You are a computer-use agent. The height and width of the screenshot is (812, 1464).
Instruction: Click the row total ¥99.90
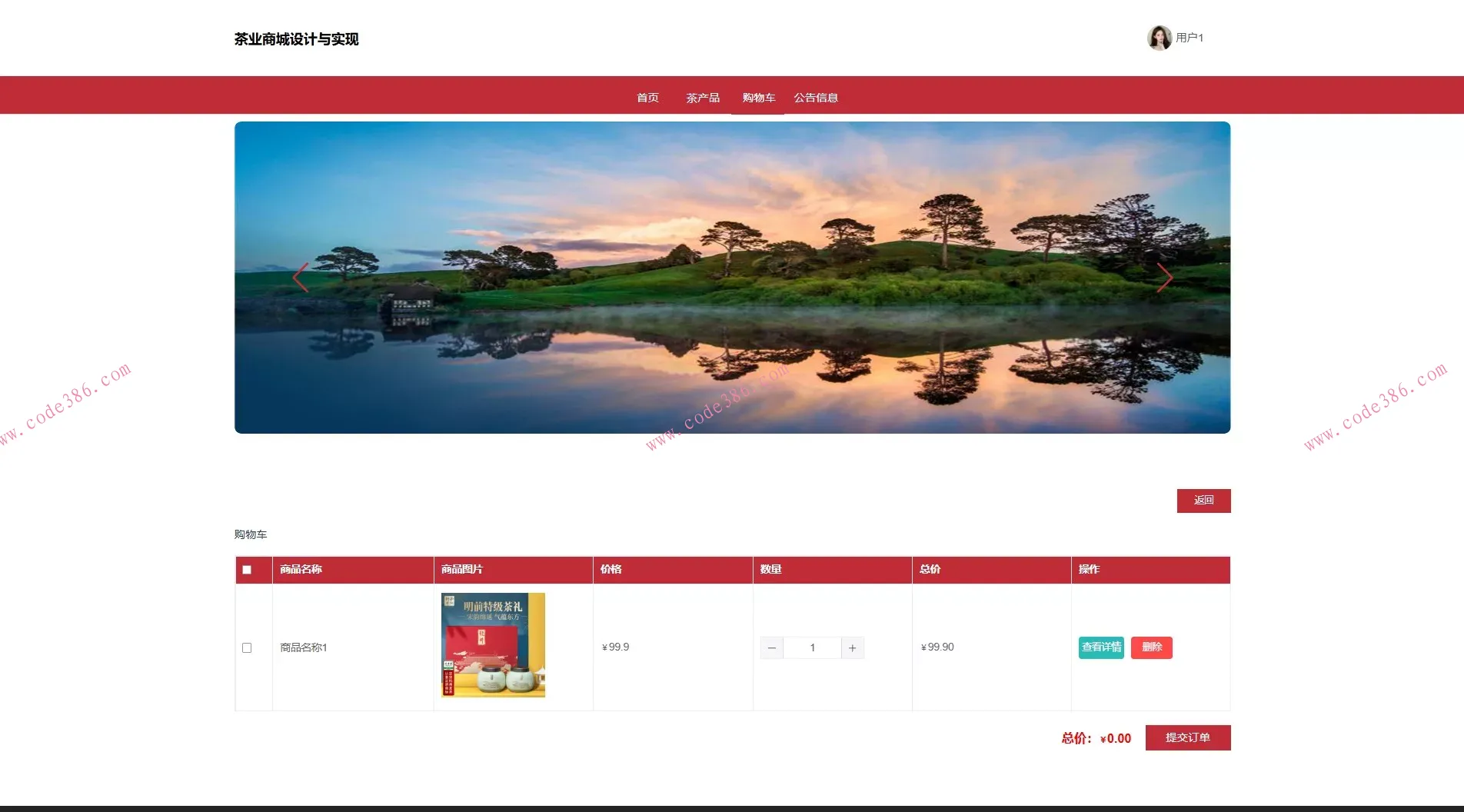tap(937, 647)
